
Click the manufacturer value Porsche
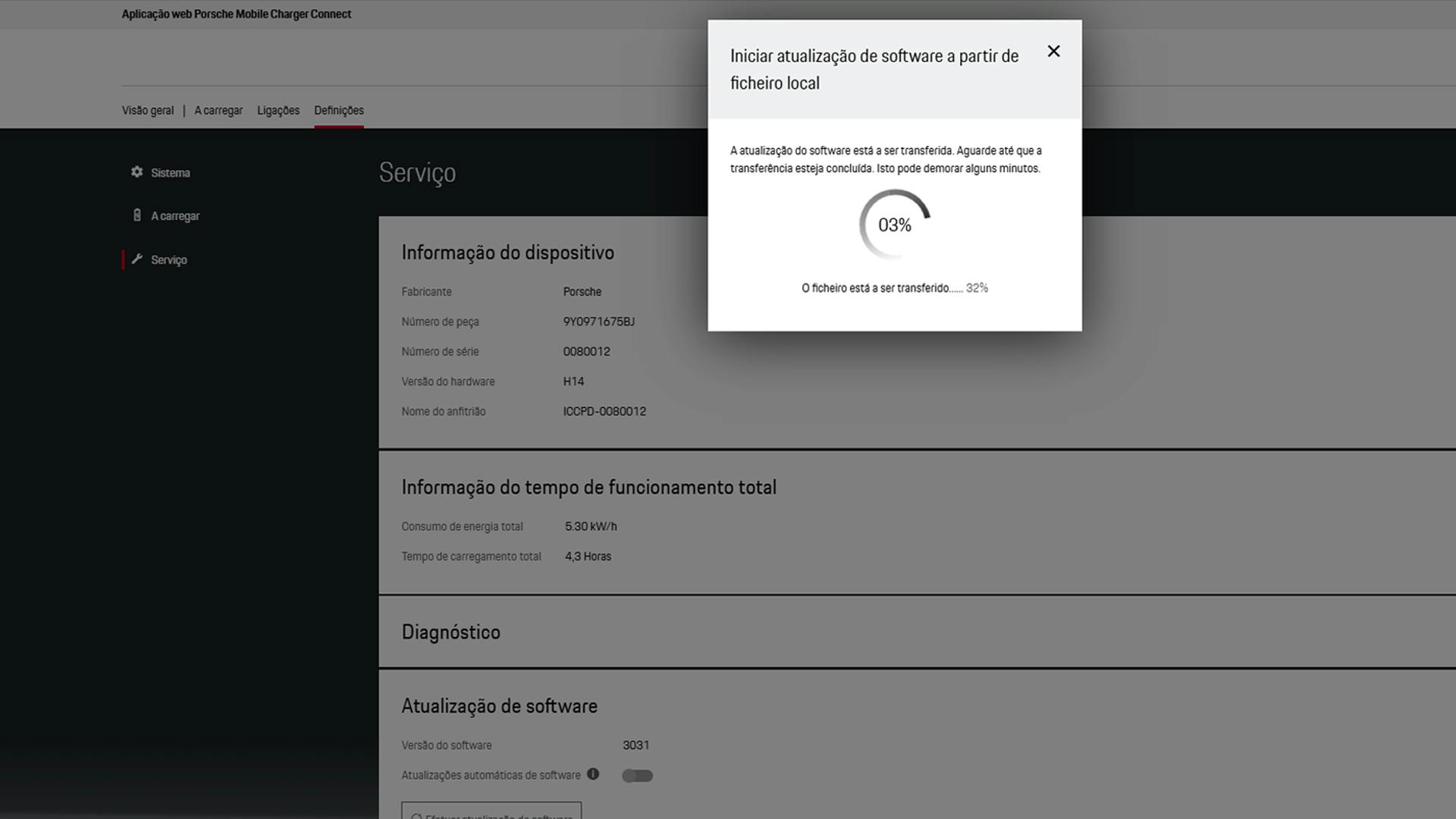[582, 292]
